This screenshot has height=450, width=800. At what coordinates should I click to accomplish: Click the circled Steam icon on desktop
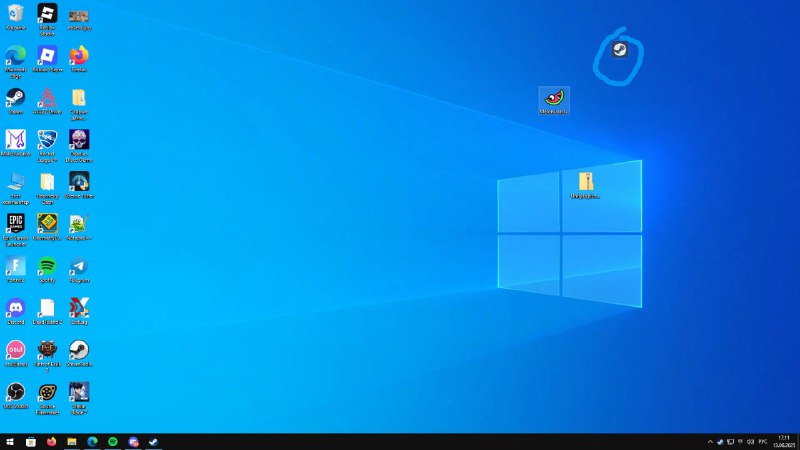pyautogui.click(x=619, y=49)
